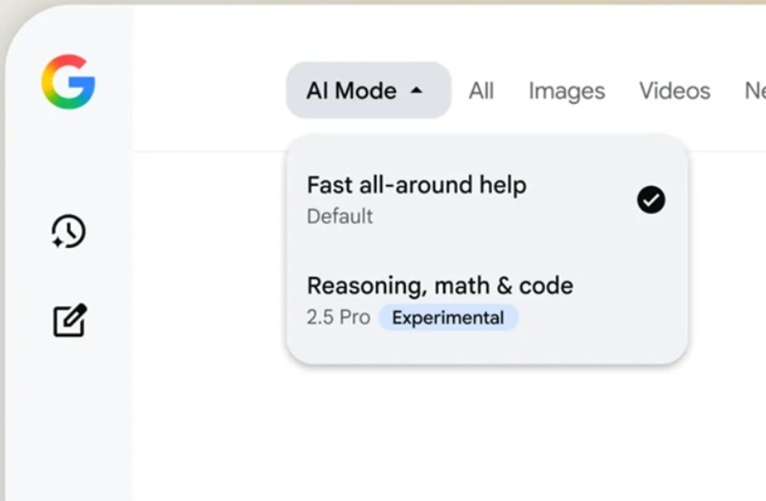
Task: Open the Images tab
Action: click(x=566, y=91)
